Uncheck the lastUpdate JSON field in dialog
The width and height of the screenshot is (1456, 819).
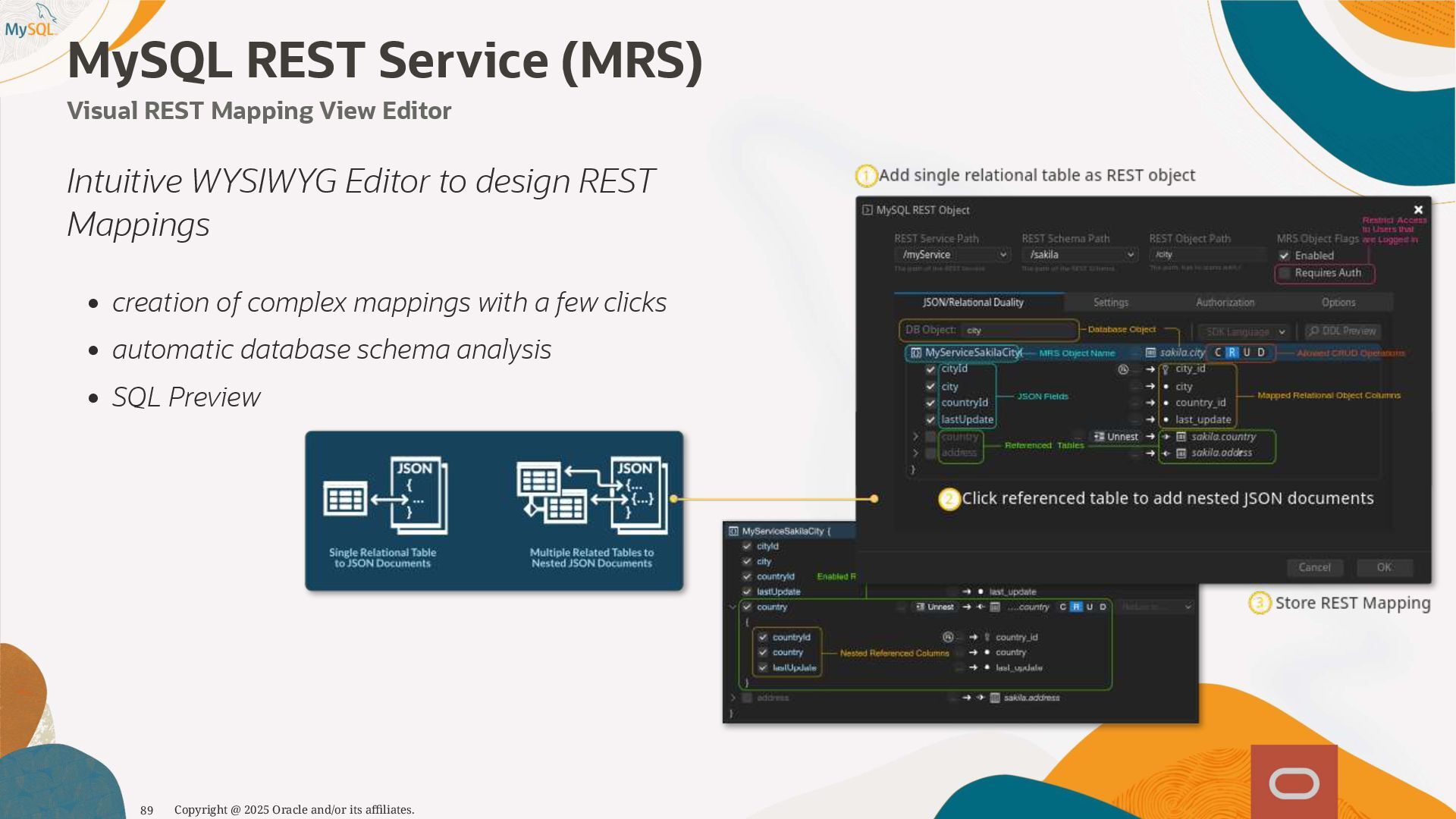[x=930, y=419]
